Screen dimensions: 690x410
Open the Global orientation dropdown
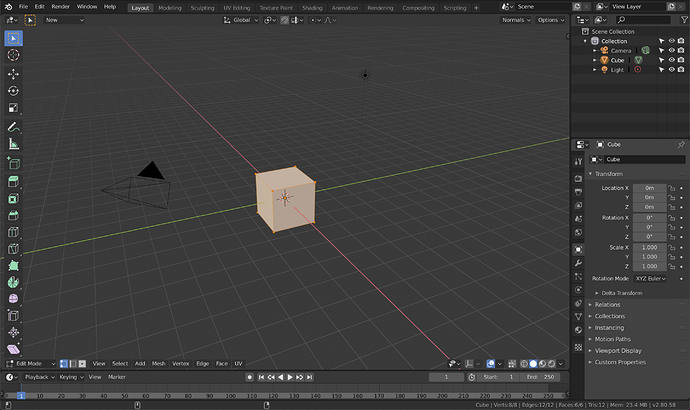click(x=241, y=20)
